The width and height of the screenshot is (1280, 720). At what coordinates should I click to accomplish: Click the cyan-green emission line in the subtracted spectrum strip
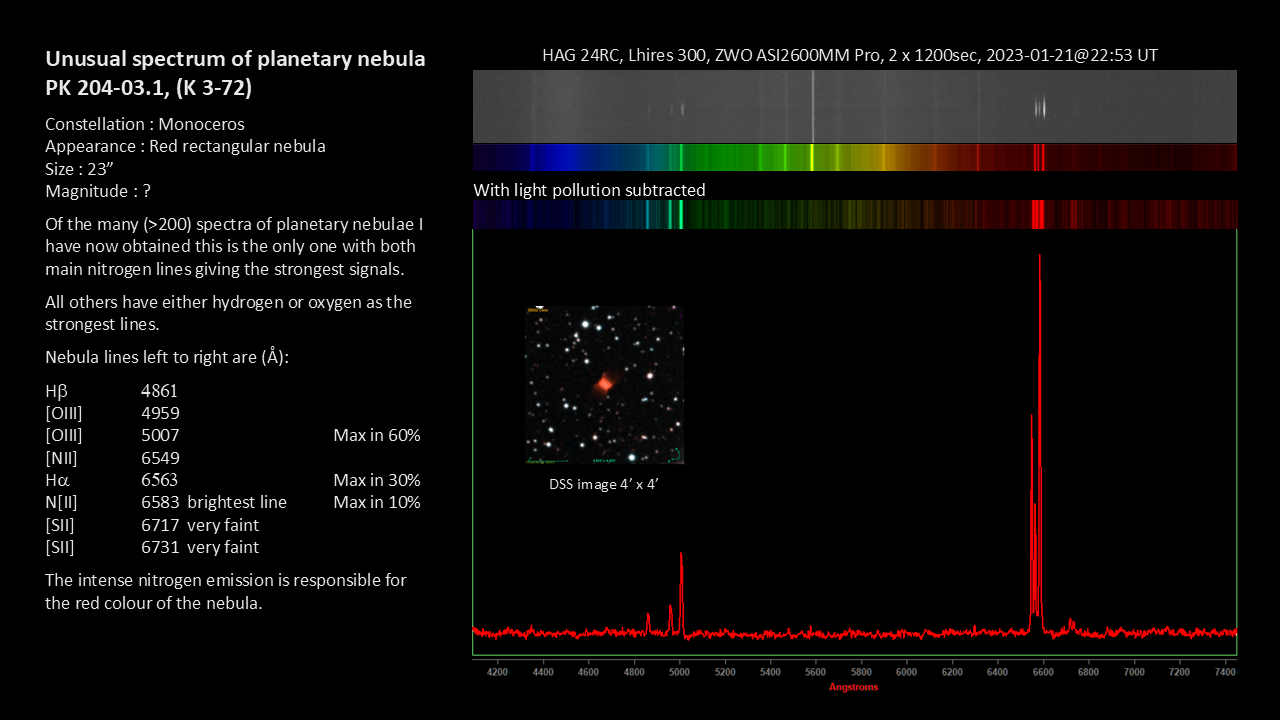[681, 214]
